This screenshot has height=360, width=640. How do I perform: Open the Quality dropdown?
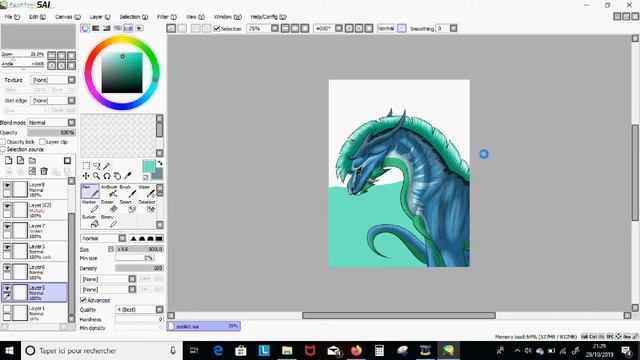(139, 309)
